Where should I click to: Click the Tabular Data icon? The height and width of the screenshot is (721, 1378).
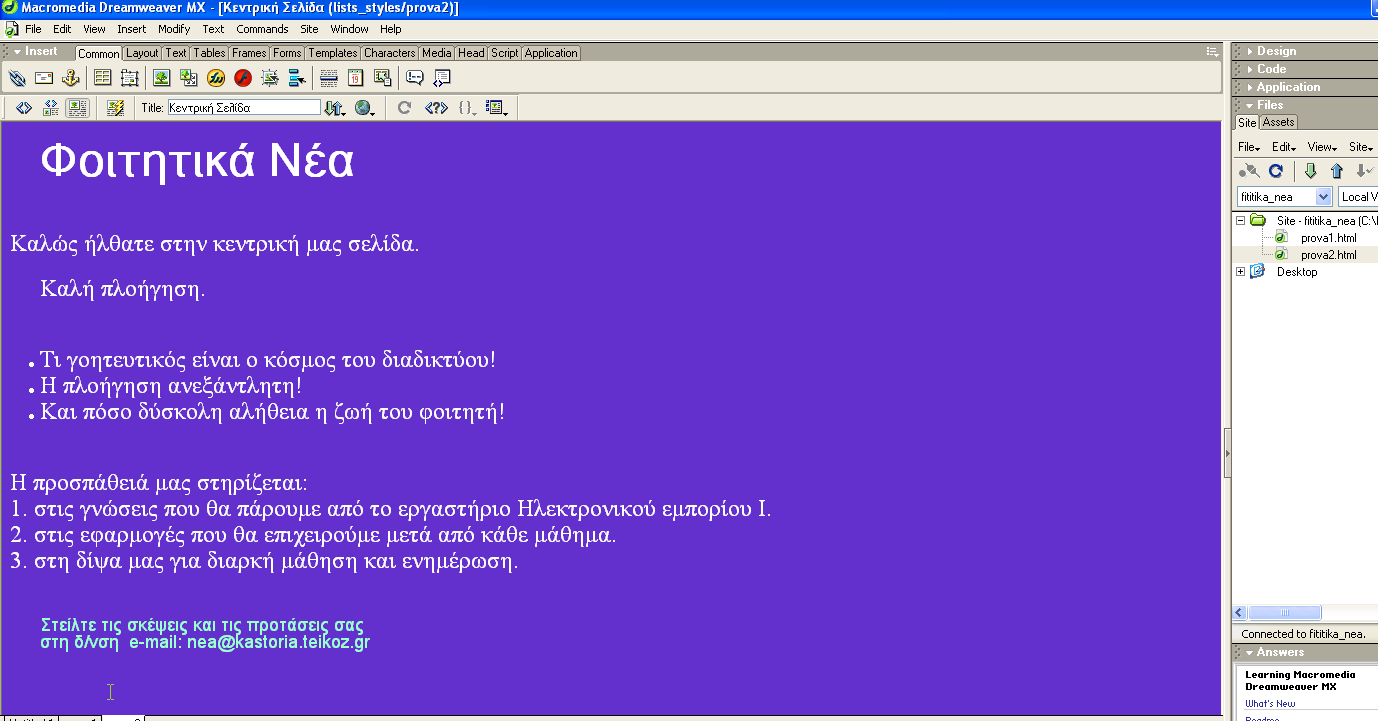382,77
